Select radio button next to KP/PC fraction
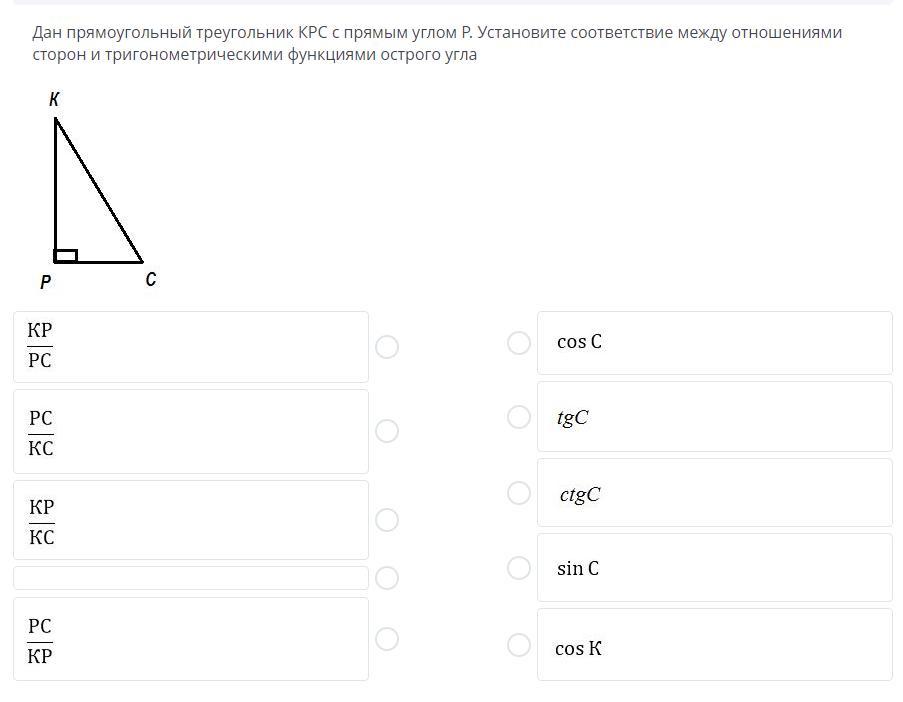903x702 pixels. point(386,347)
